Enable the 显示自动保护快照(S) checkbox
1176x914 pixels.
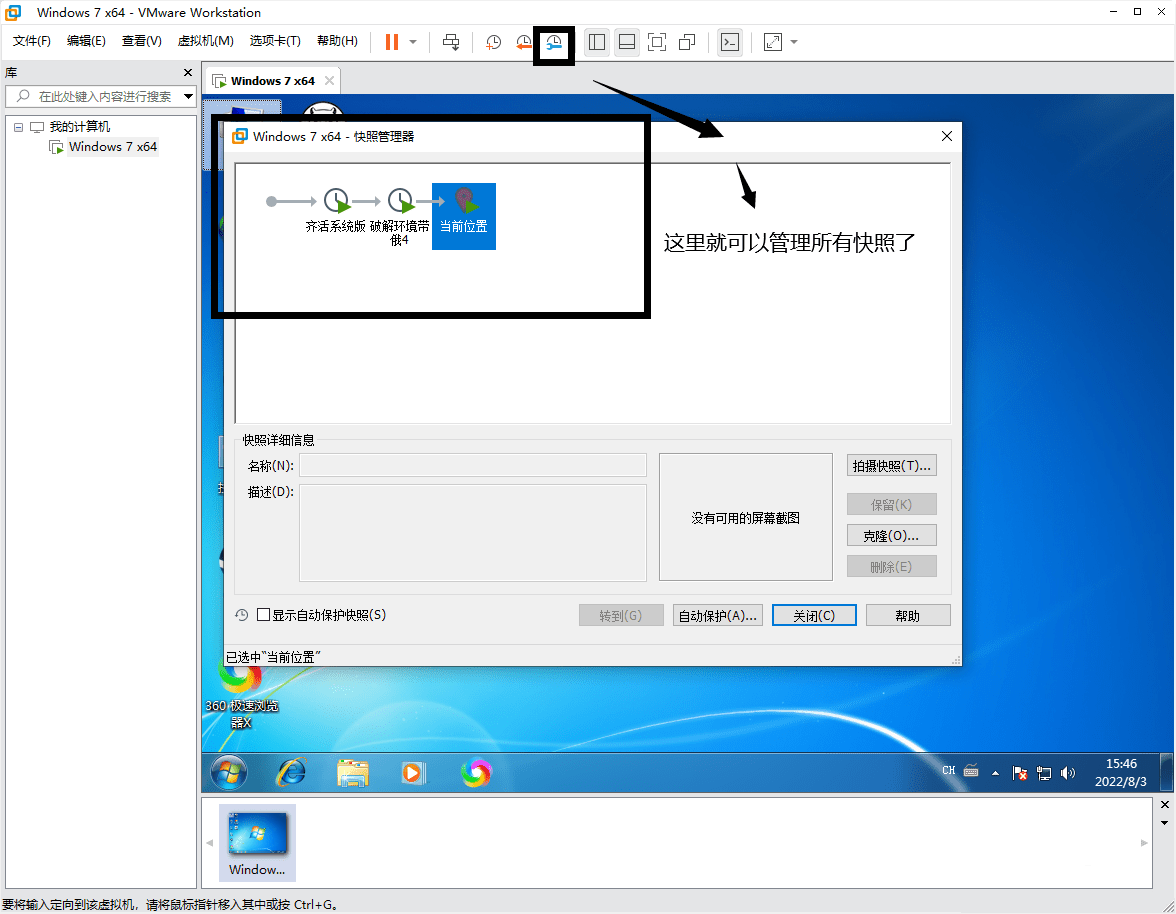pos(263,615)
